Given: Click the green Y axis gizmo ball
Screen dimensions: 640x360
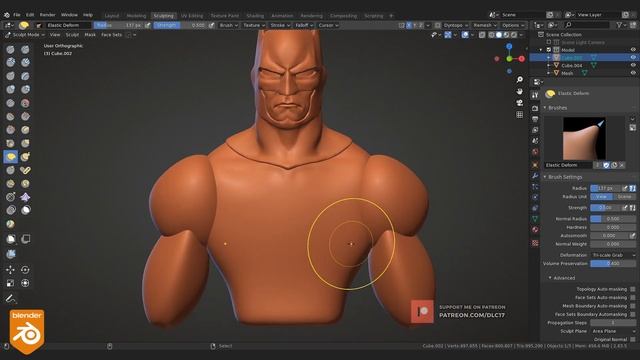Looking at the screenshot, I should pyautogui.click(x=509, y=59).
